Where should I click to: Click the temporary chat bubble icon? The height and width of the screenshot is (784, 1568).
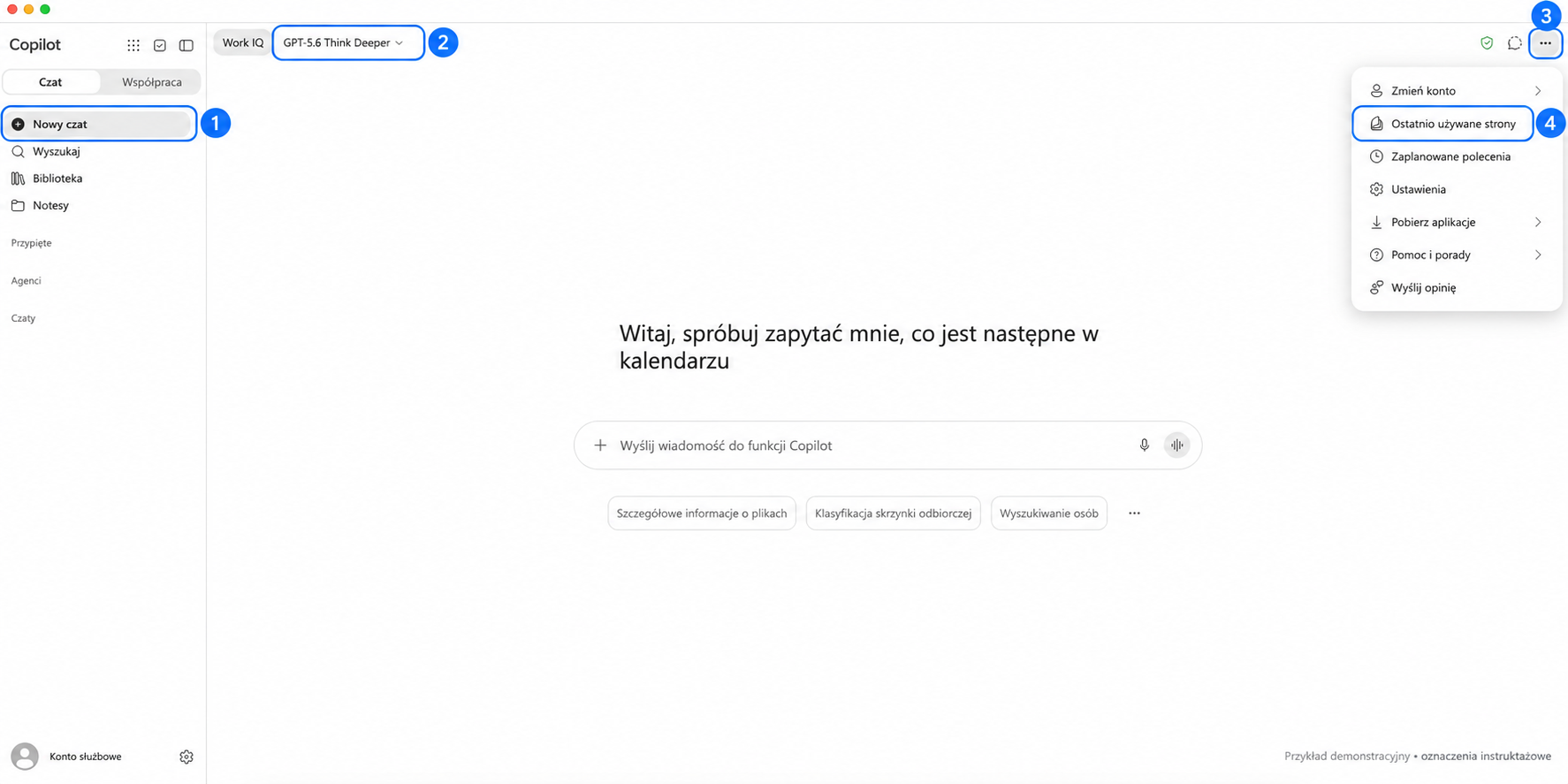(1515, 43)
